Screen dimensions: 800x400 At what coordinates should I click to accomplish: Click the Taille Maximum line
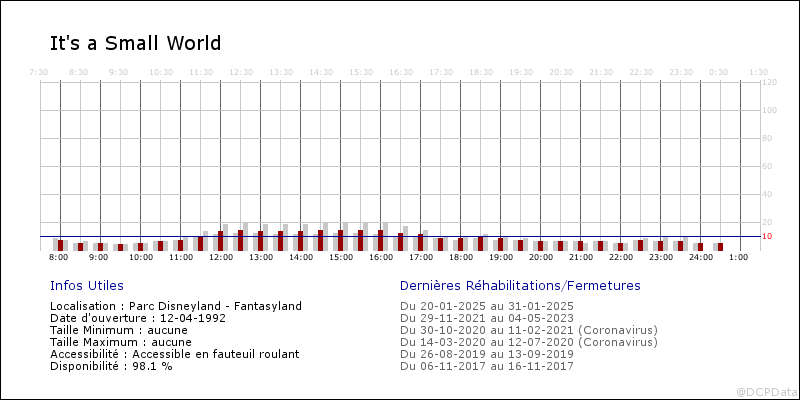pyautogui.click(x=121, y=342)
